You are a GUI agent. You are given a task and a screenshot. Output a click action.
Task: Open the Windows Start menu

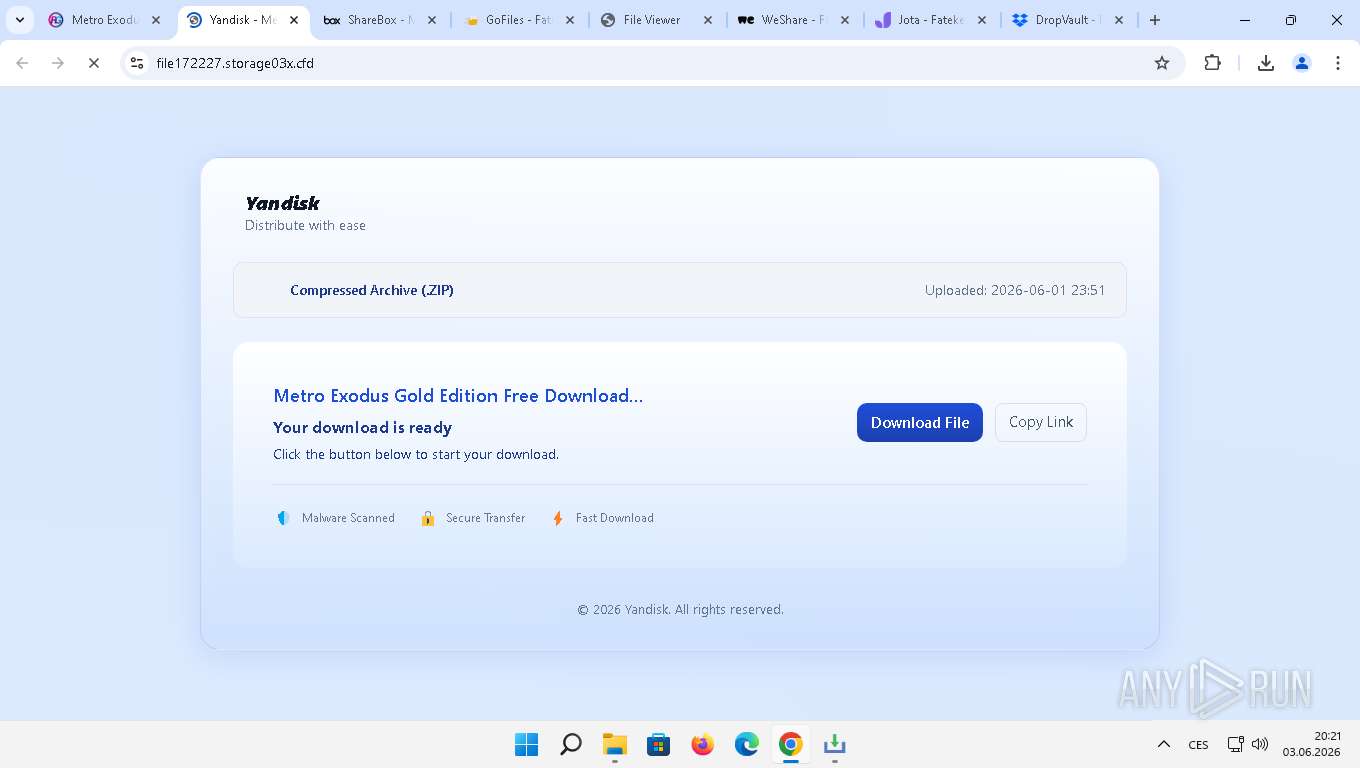coord(526,744)
